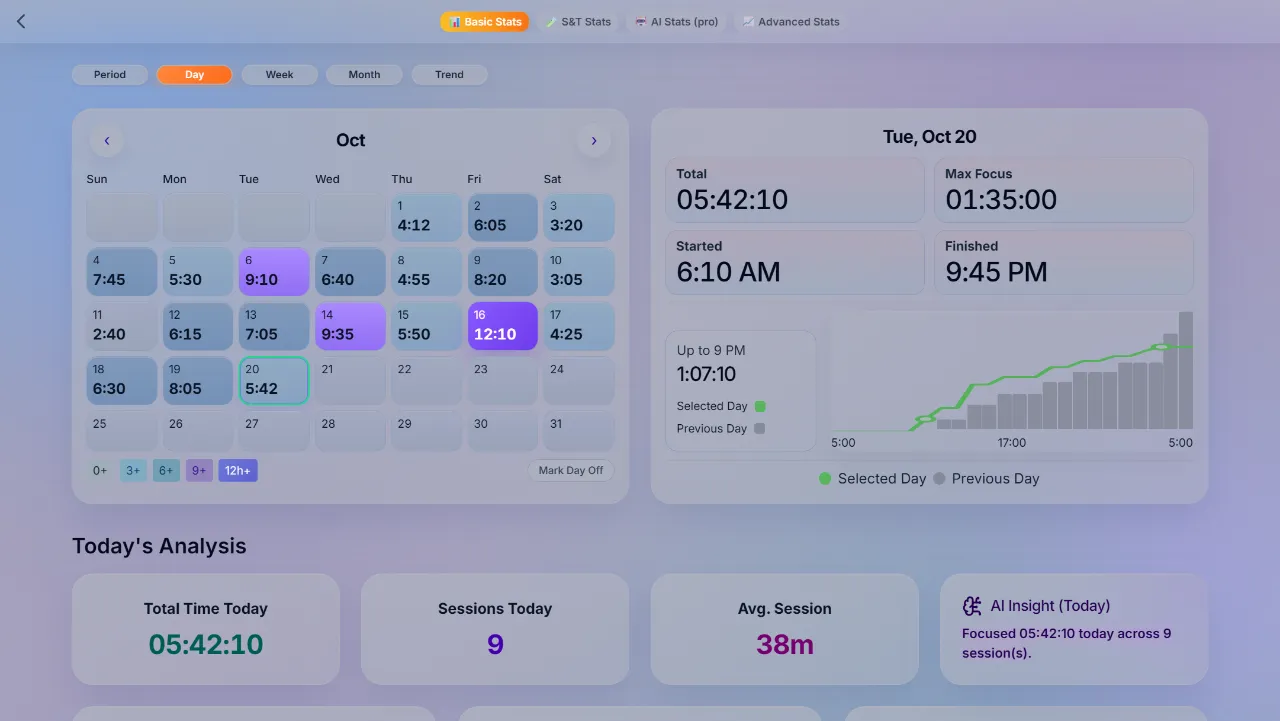The image size is (1280, 721).
Task: Select empty day October 31
Action: [x=579, y=432]
